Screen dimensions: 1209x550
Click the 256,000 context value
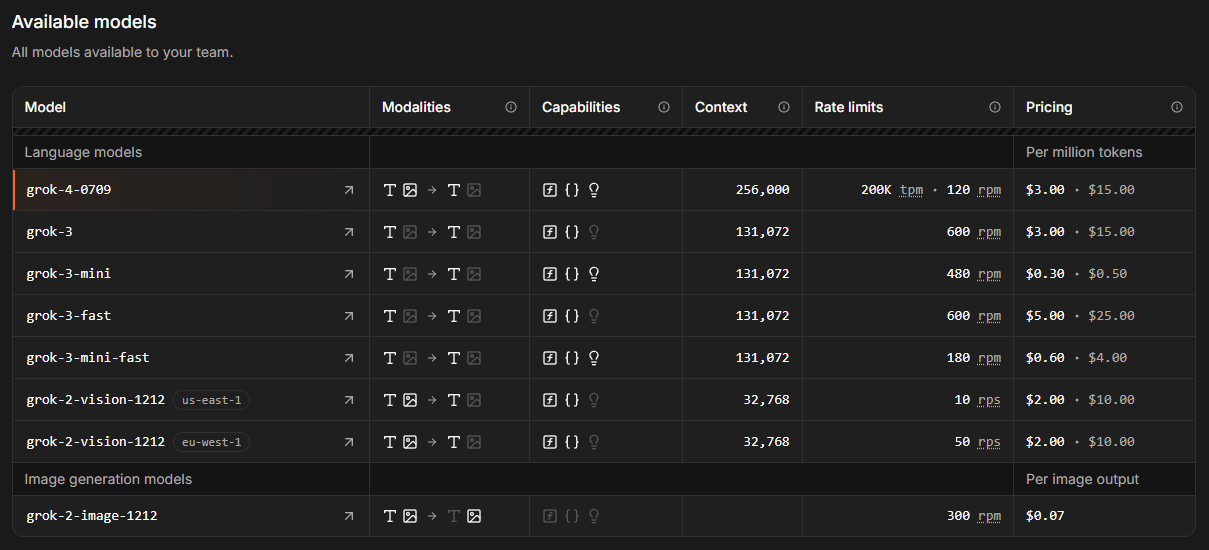[x=762, y=190]
